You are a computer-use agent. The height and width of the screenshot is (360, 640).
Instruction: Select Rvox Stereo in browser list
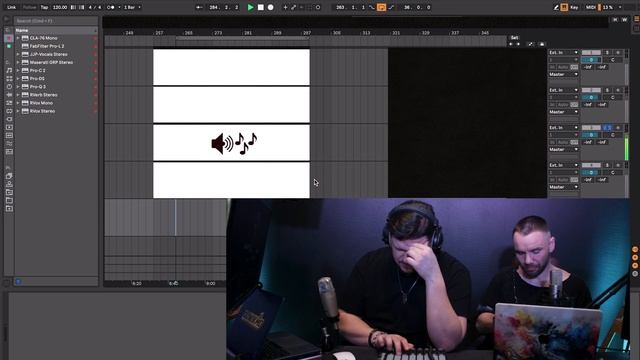42,111
